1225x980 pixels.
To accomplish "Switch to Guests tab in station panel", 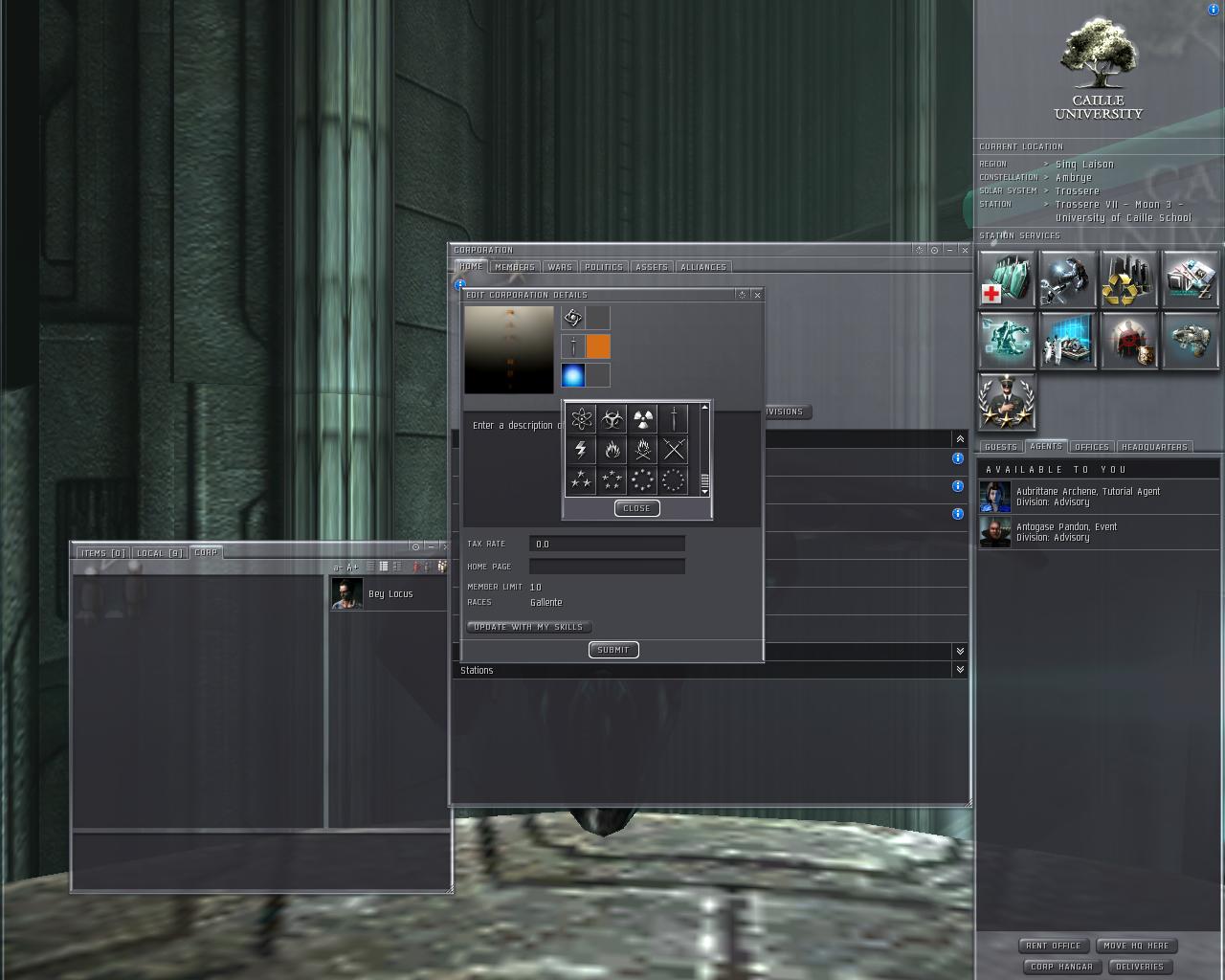I will tap(1001, 447).
